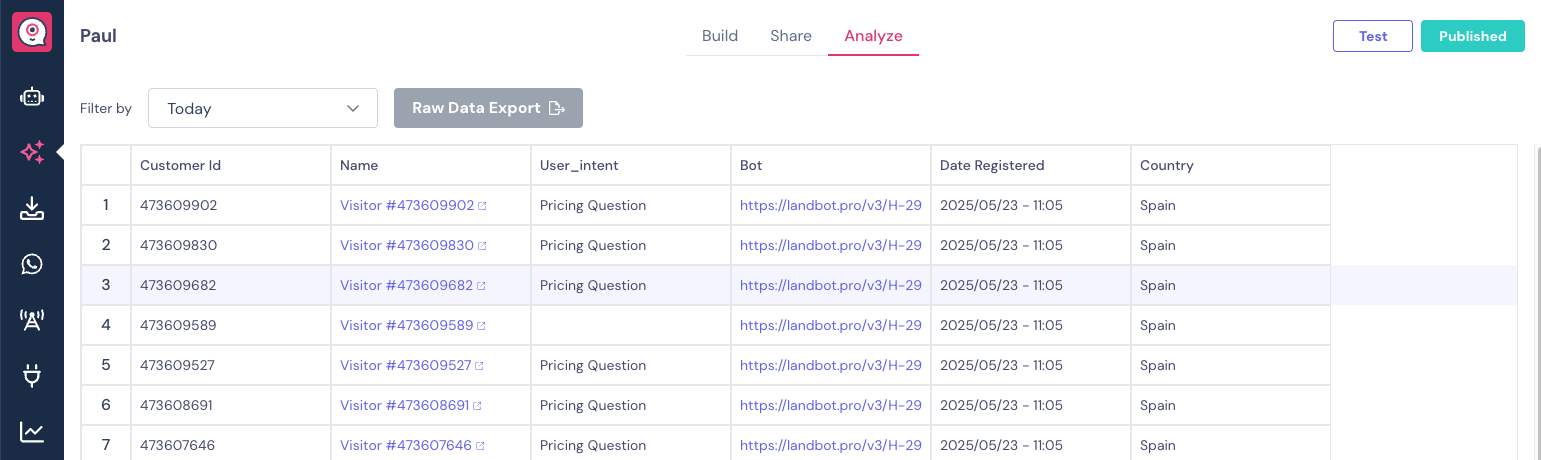Click the Published button
The height and width of the screenshot is (460, 1541).
point(1473,36)
